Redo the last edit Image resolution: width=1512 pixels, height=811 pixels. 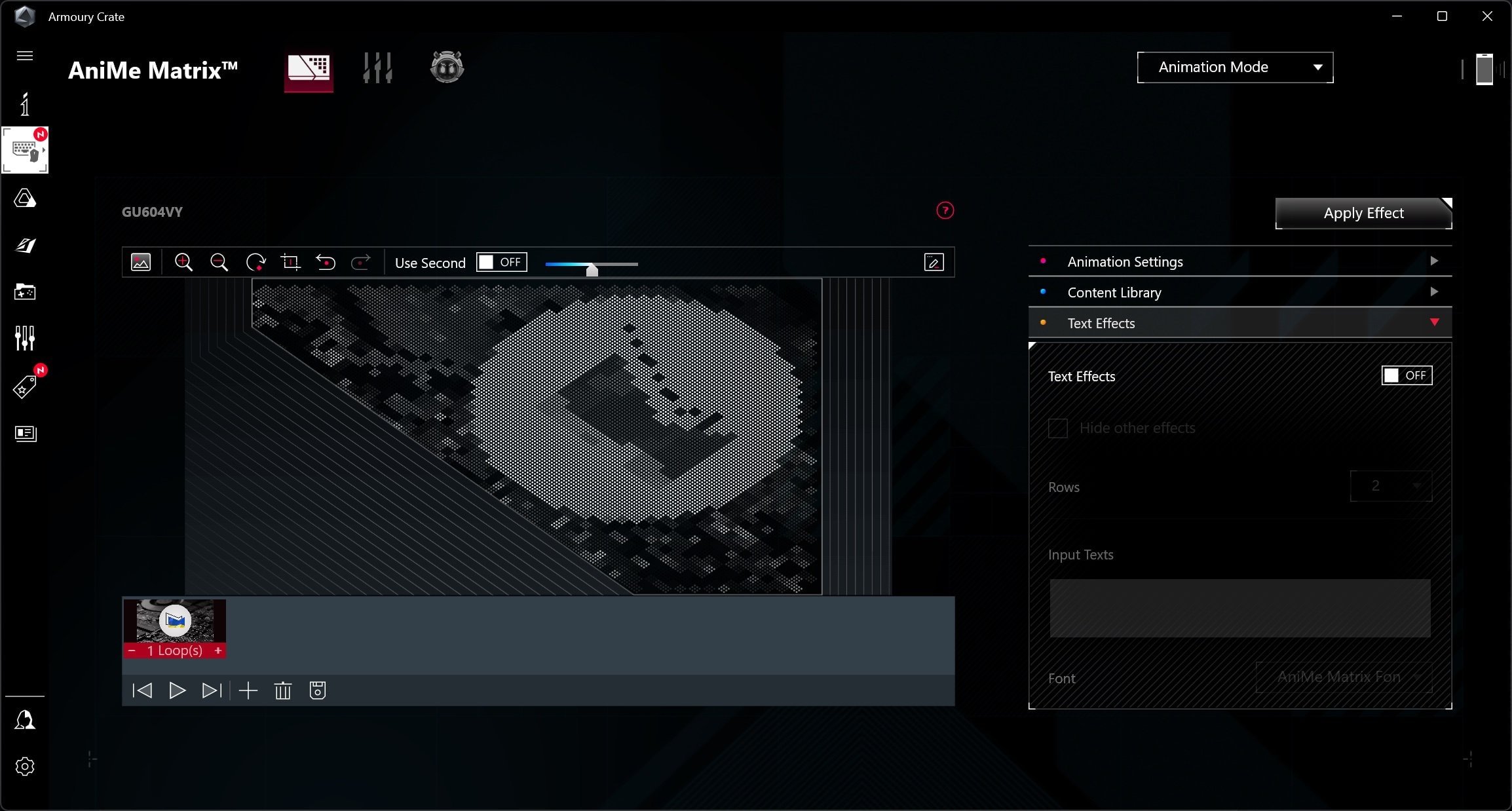[x=361, y=263]
